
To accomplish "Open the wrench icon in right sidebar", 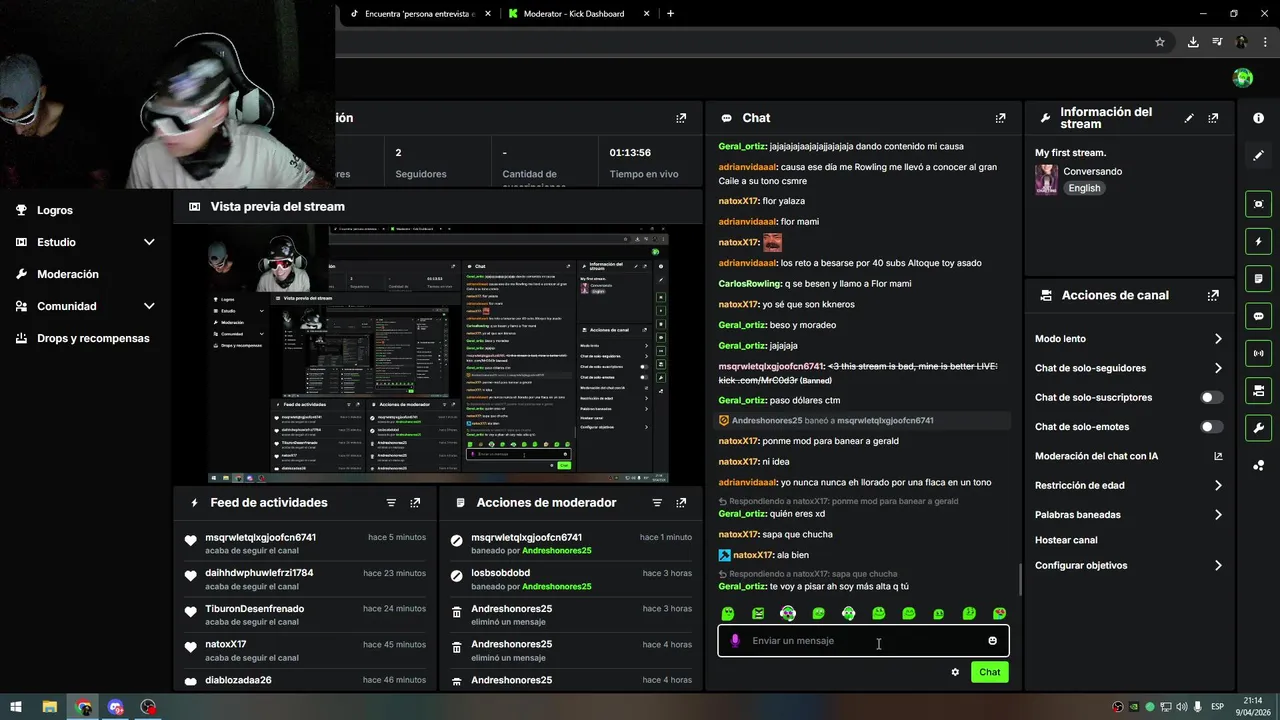I will [x=1258, y=428].
